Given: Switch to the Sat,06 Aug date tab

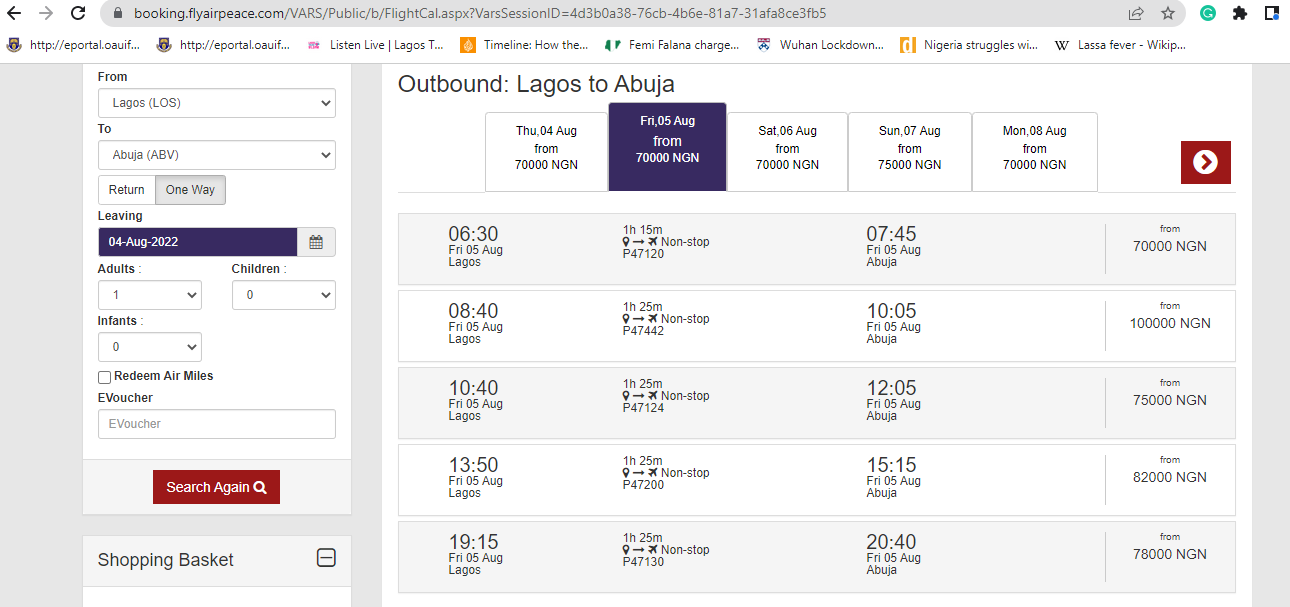Looking at the screenshot, I should point(787,151).
